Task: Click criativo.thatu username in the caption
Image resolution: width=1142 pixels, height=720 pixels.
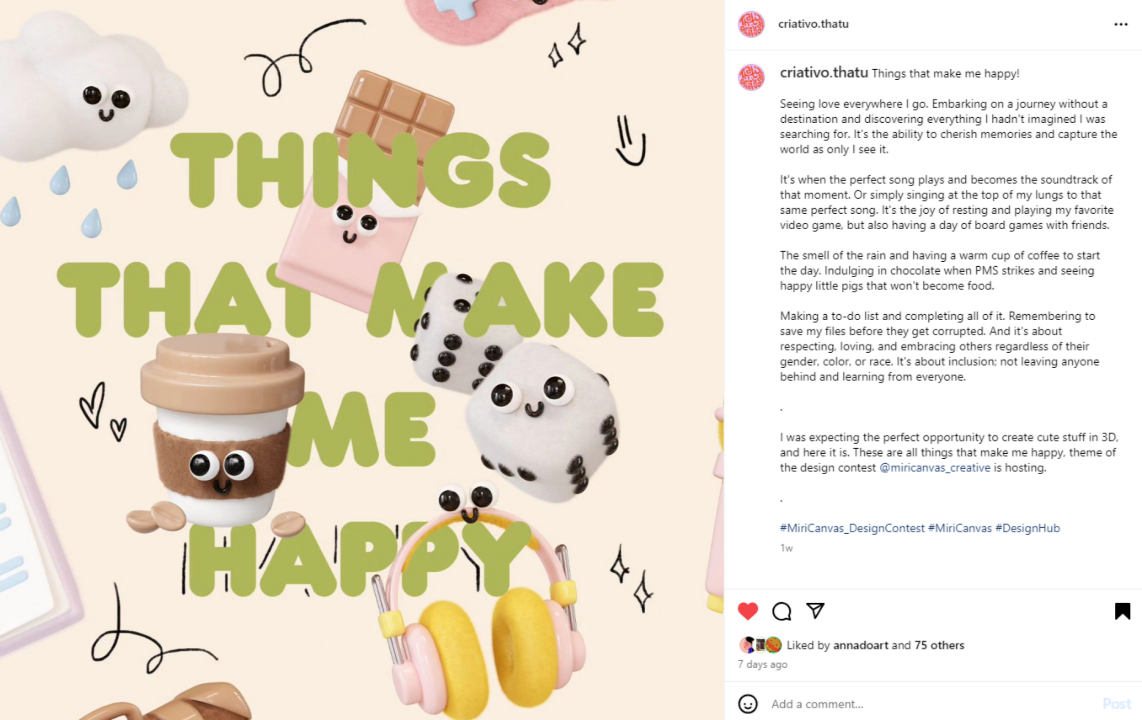Action: 824,73
